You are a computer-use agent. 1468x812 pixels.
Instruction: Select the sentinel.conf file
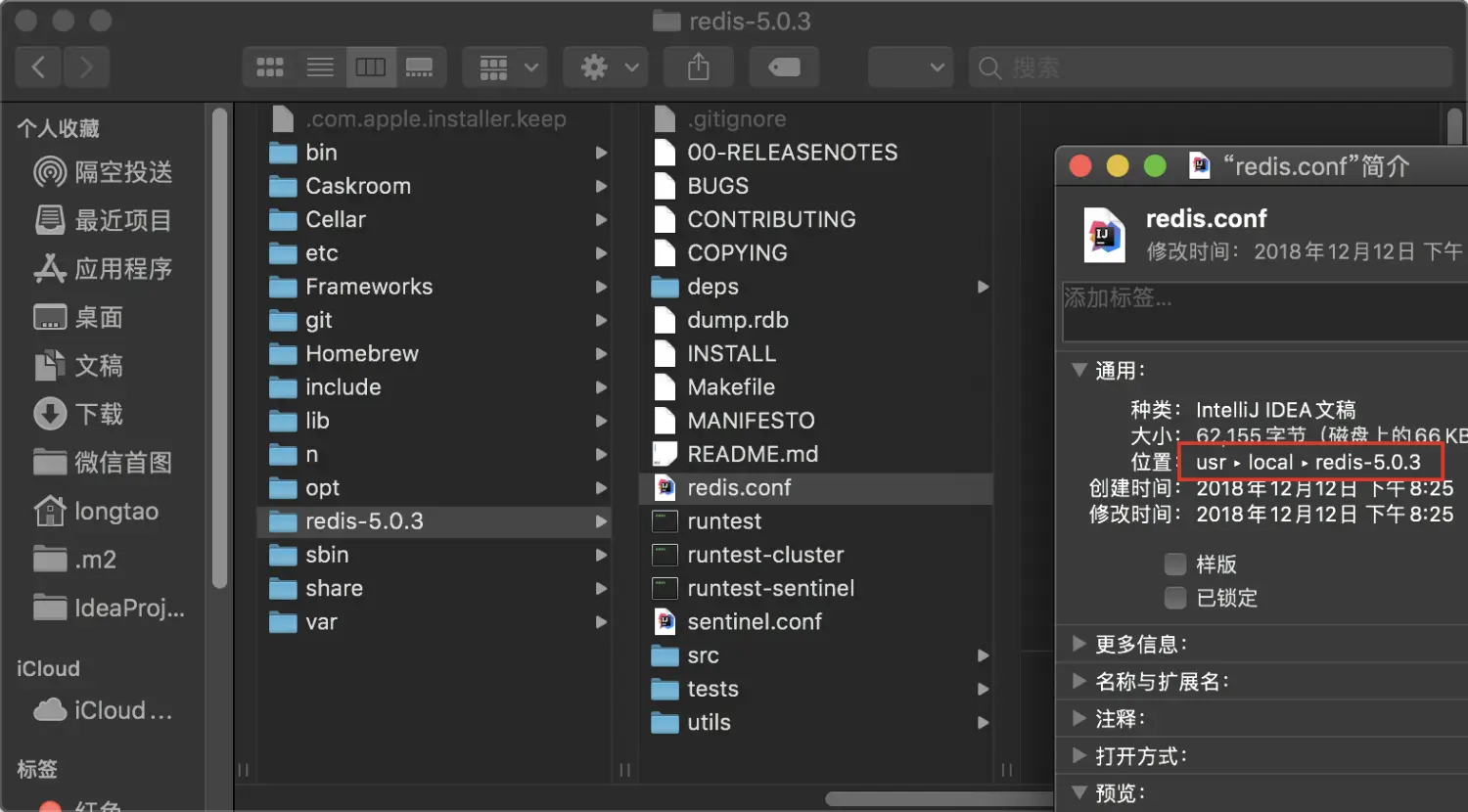pos(816,621)
